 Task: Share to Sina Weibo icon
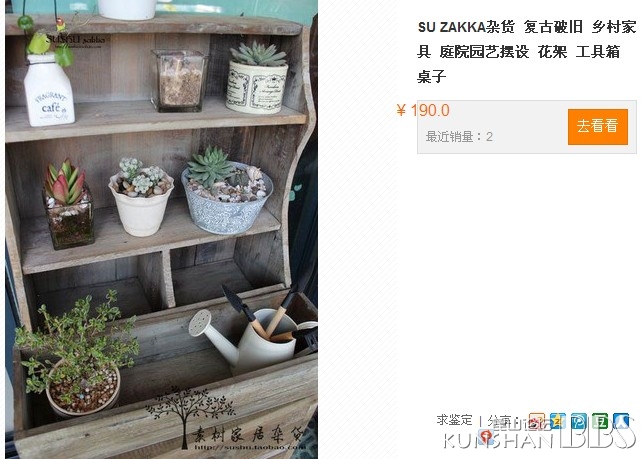pos(536,420)
